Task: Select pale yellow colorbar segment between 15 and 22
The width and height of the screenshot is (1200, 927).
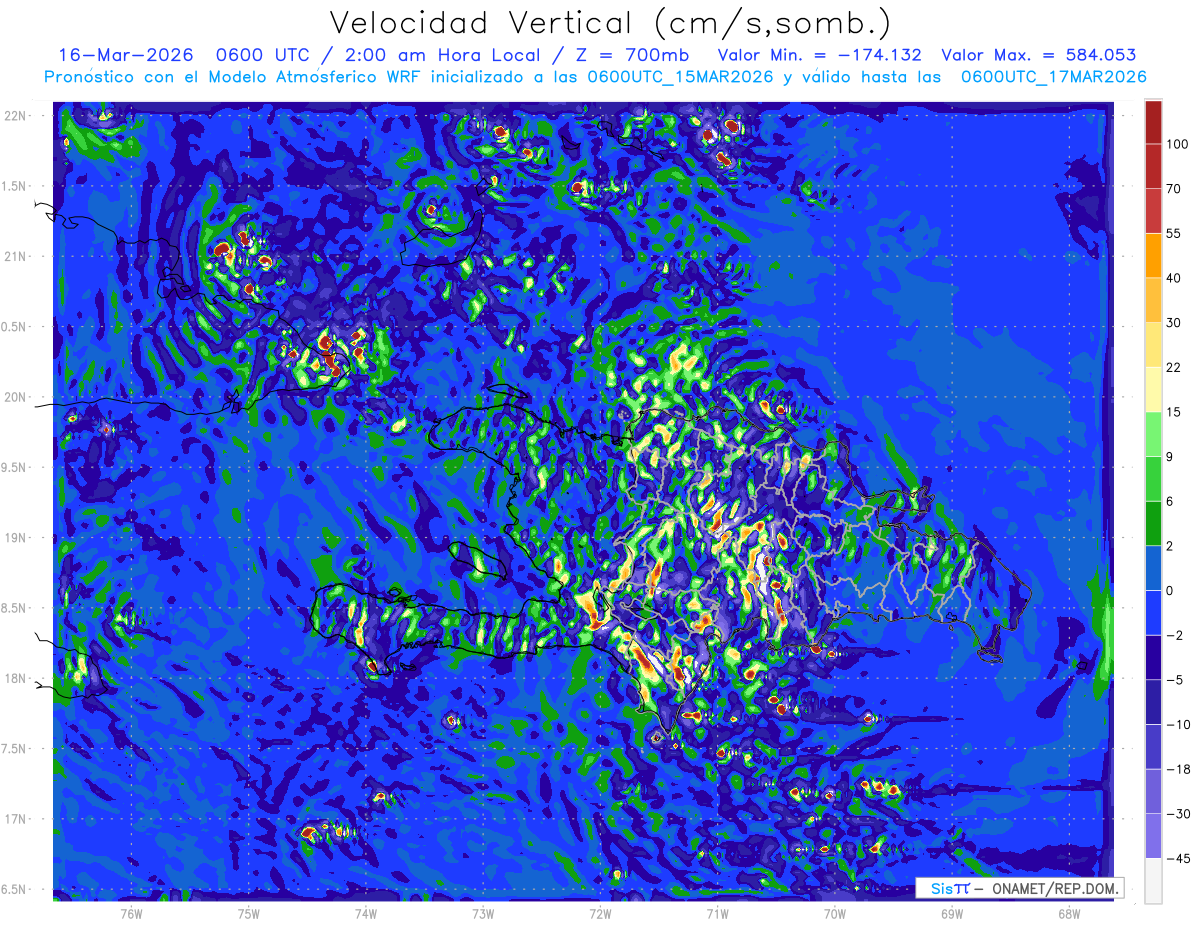Action: (x=1153, y=389)
